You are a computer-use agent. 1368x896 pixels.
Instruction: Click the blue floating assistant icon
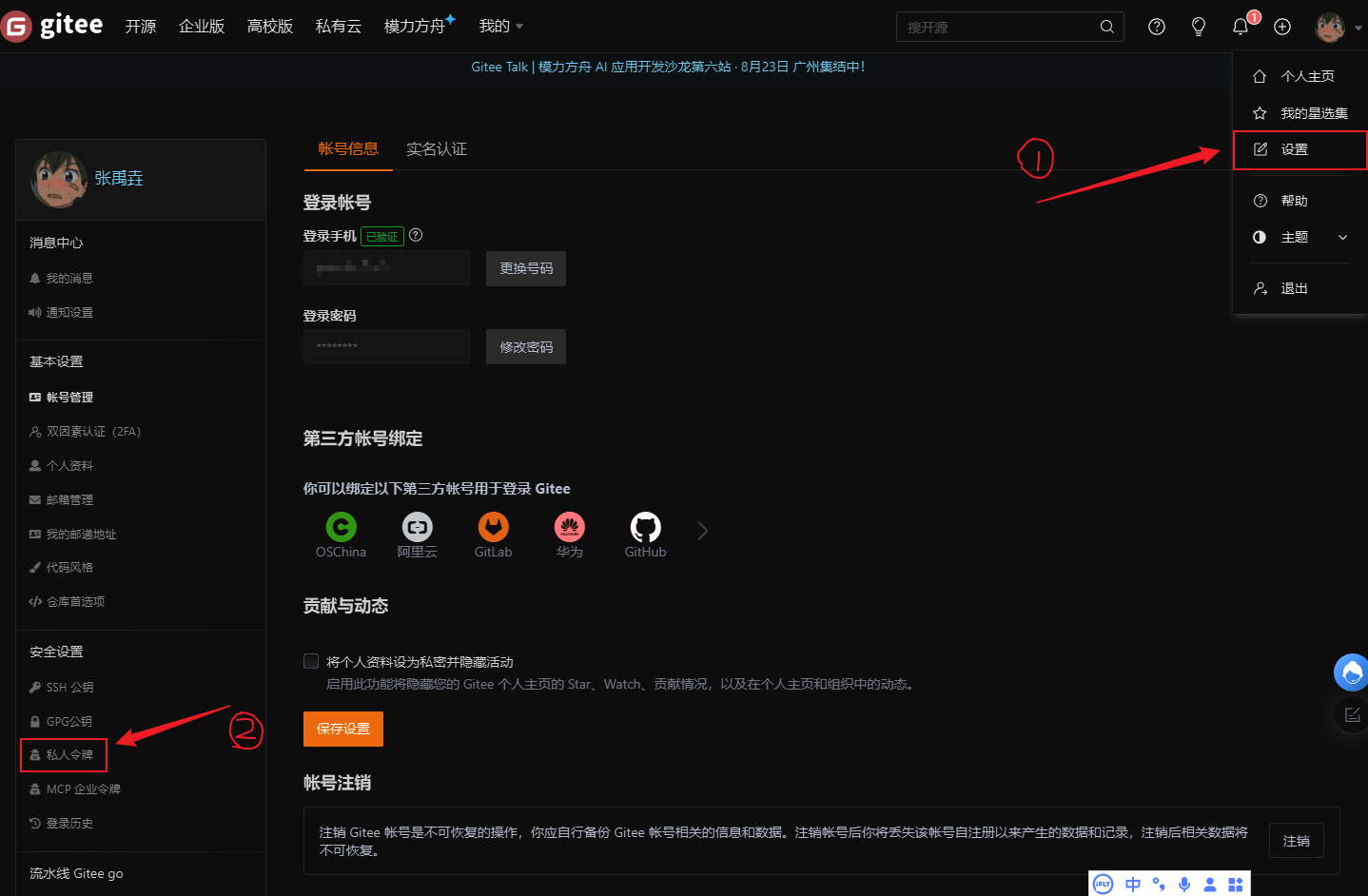[1351, 672]
